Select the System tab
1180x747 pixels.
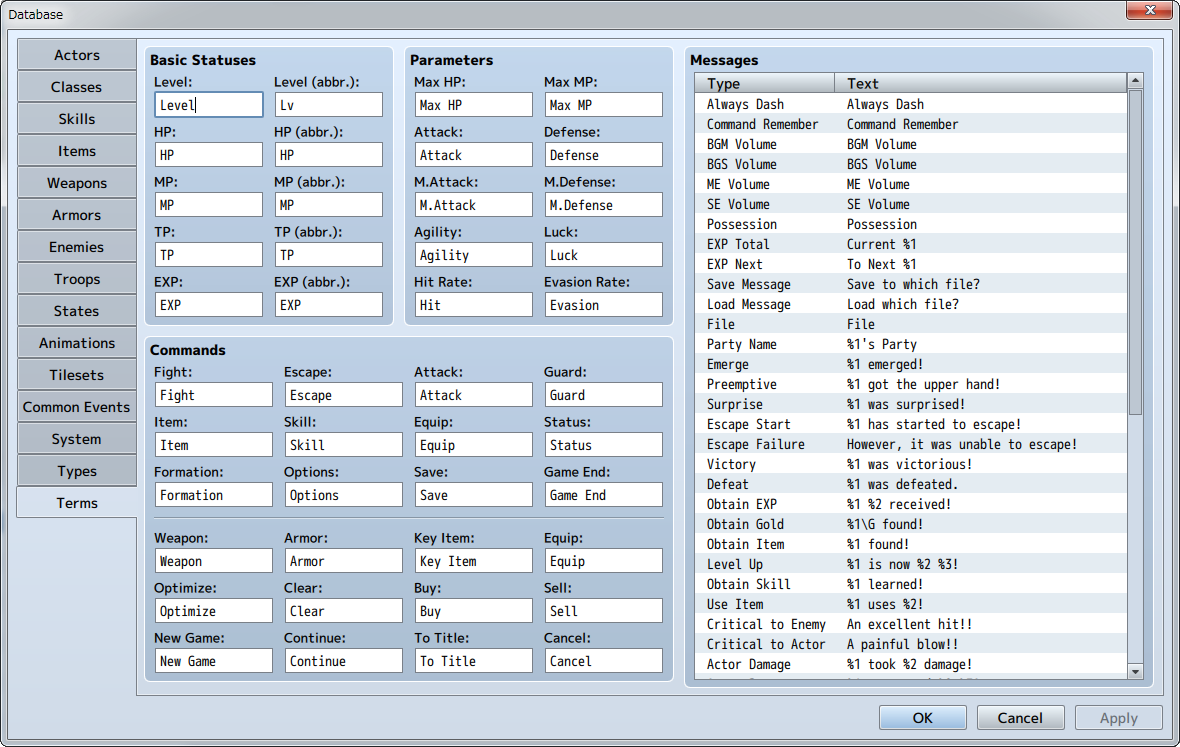(x=77, y=439)
